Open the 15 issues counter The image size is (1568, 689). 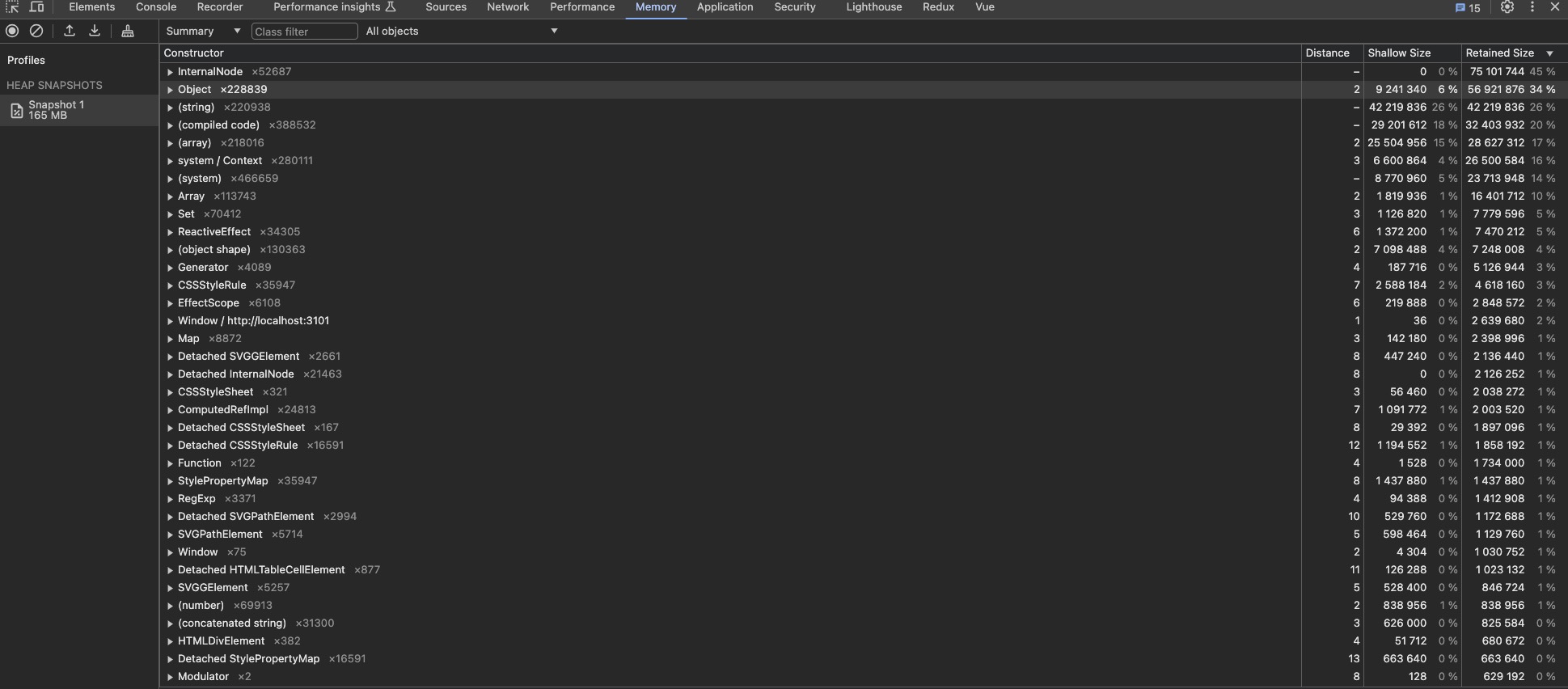coord(1468,8)
